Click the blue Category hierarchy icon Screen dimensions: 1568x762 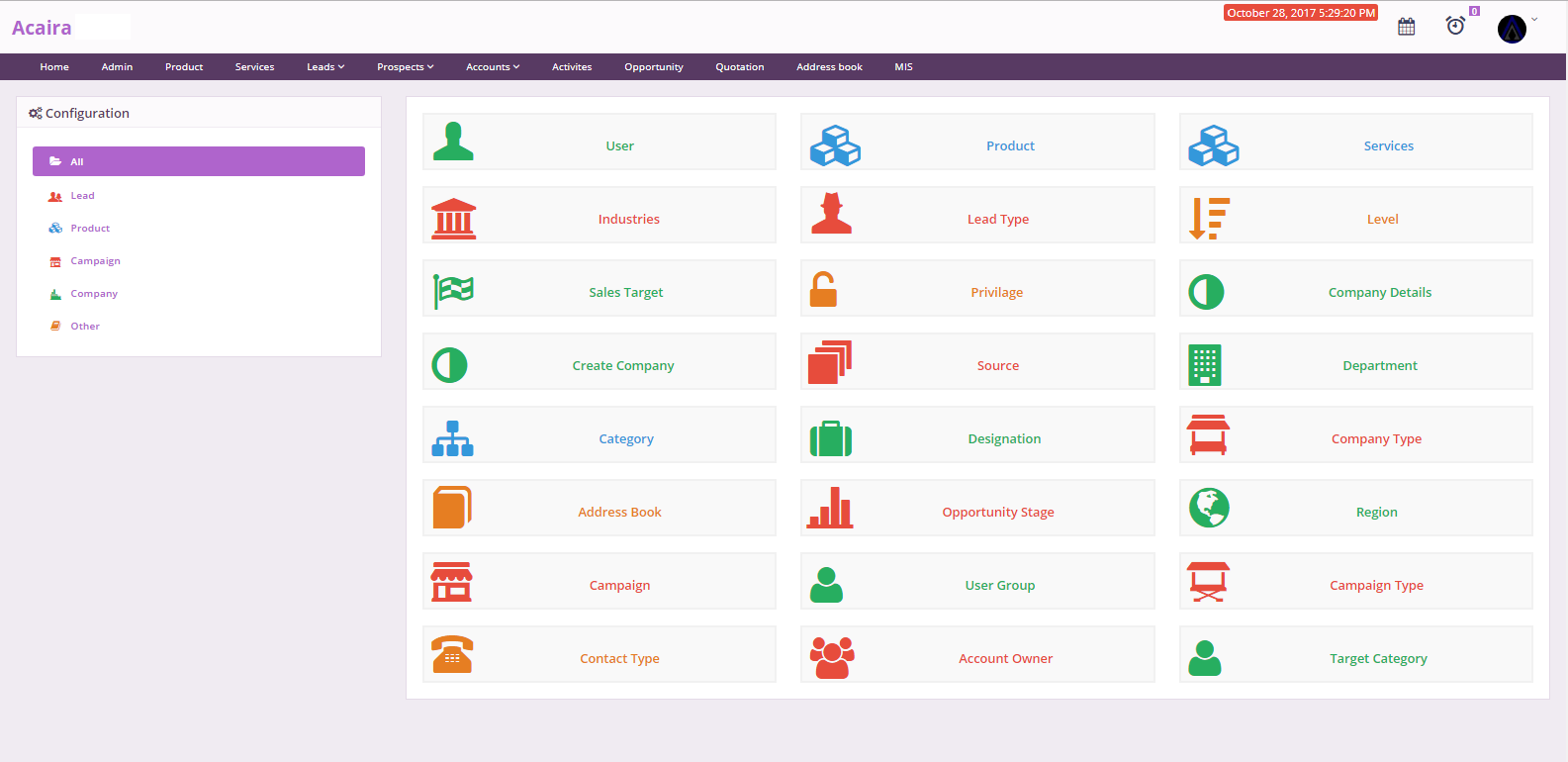tap(452, 438)
